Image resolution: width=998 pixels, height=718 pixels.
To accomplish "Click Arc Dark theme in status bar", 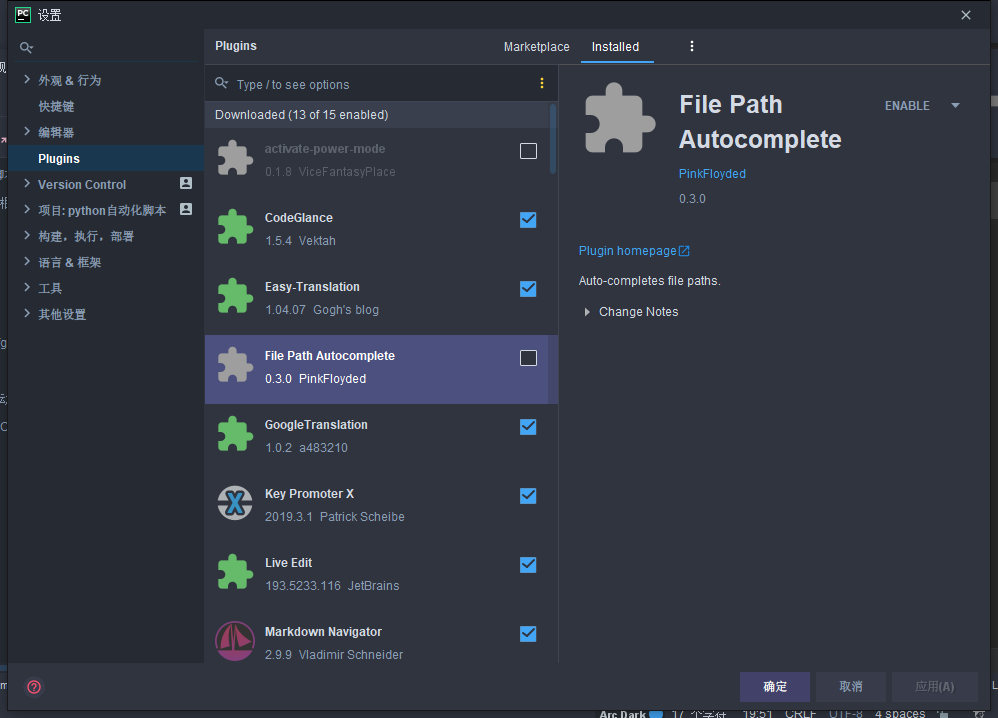I will point(623,714).
